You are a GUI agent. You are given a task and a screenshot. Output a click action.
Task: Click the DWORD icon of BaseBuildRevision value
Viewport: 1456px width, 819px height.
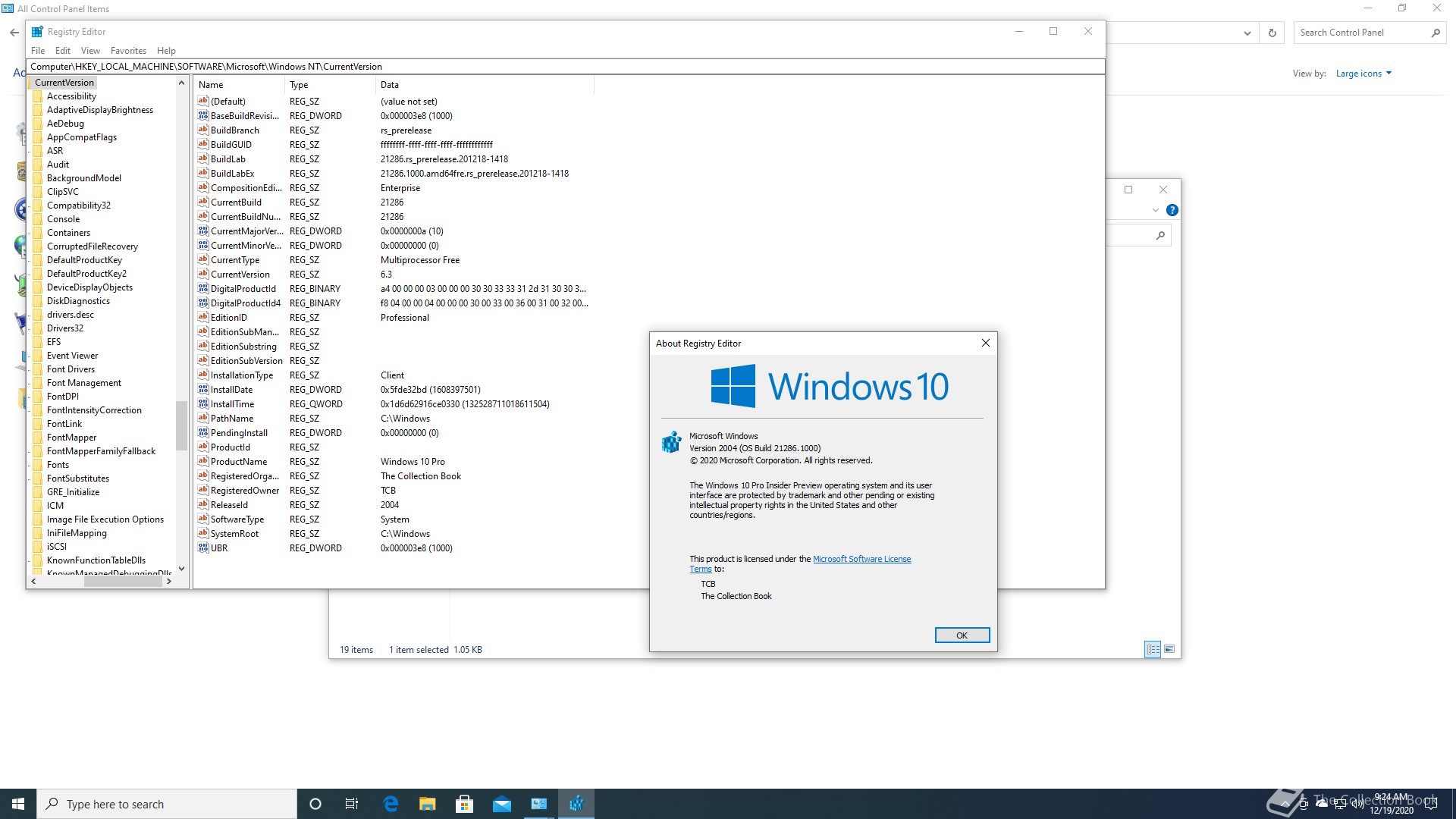202,115
